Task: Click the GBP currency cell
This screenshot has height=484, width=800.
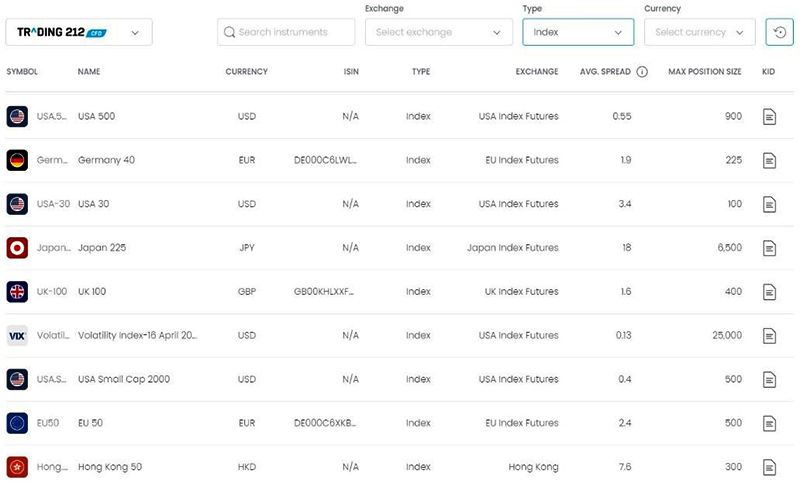Action: 247,292
